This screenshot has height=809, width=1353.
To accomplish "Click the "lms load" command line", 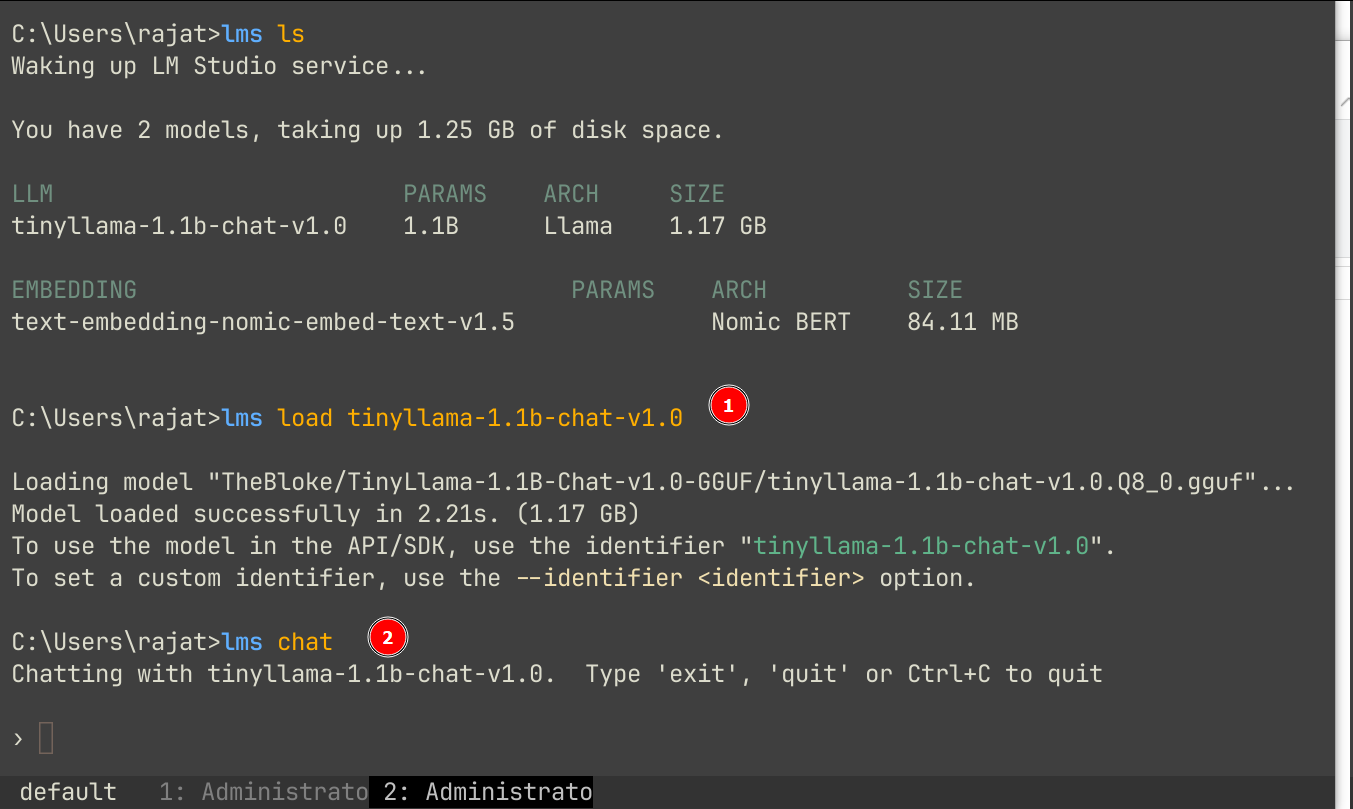I will pyautogui.click(x=452, y=418).
